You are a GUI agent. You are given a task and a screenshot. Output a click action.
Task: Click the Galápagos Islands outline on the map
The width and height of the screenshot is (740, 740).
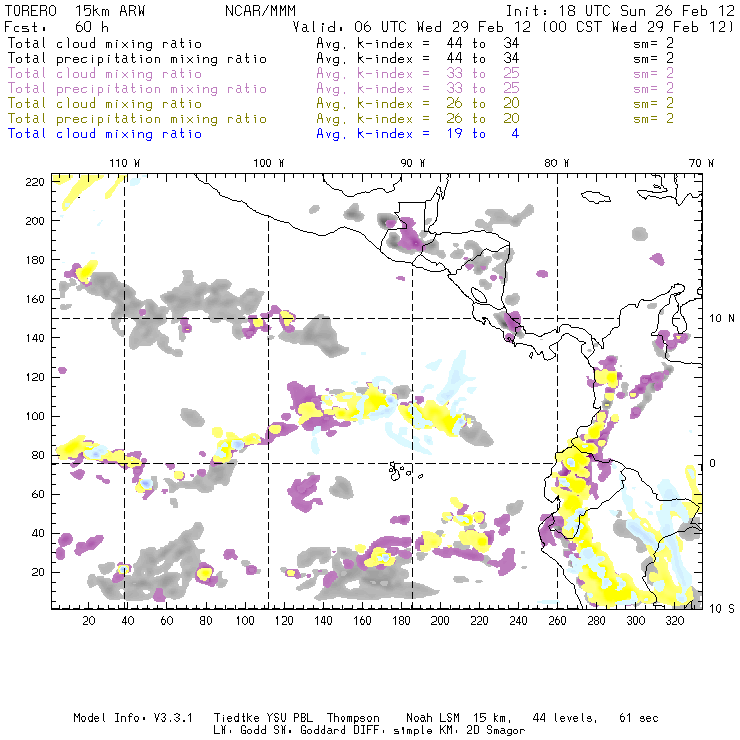point(400,468)
